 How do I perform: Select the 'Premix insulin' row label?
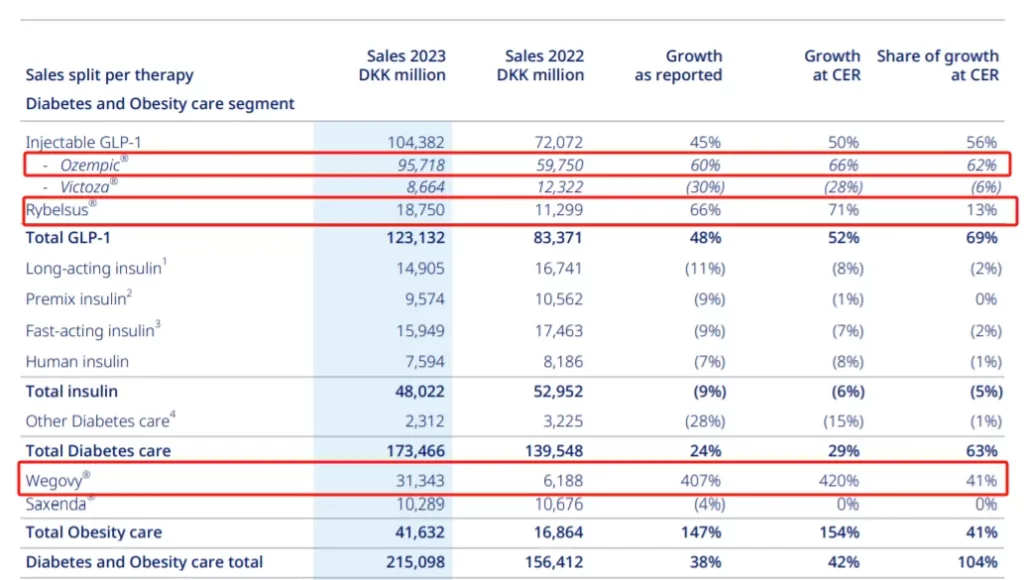click(78, 298)
